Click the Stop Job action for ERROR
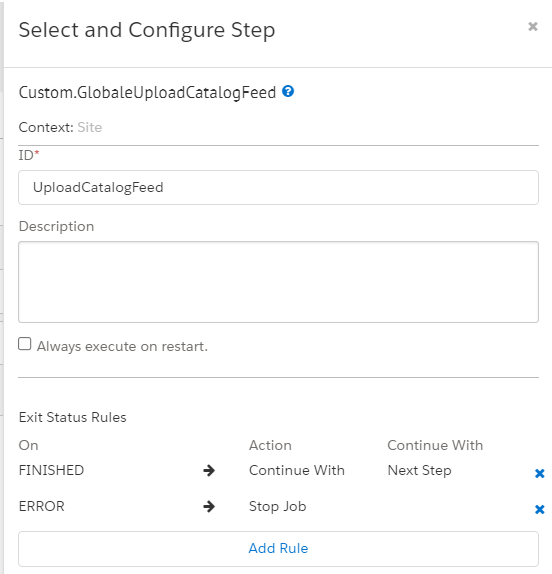The image size is (552, 574). 277,507
